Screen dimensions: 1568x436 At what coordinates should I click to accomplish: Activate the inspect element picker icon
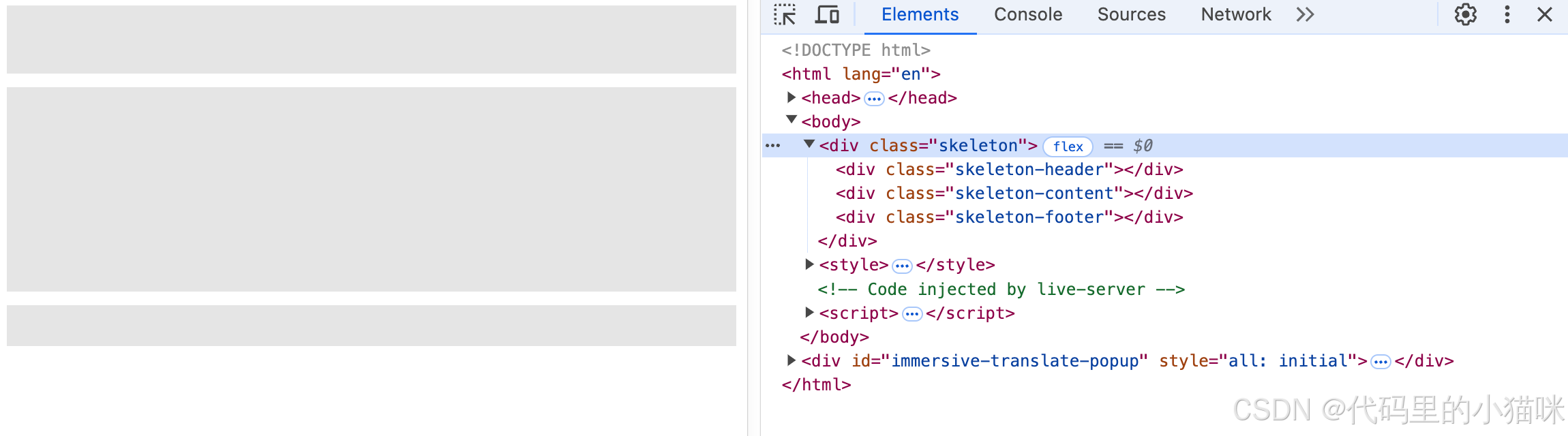785,14
